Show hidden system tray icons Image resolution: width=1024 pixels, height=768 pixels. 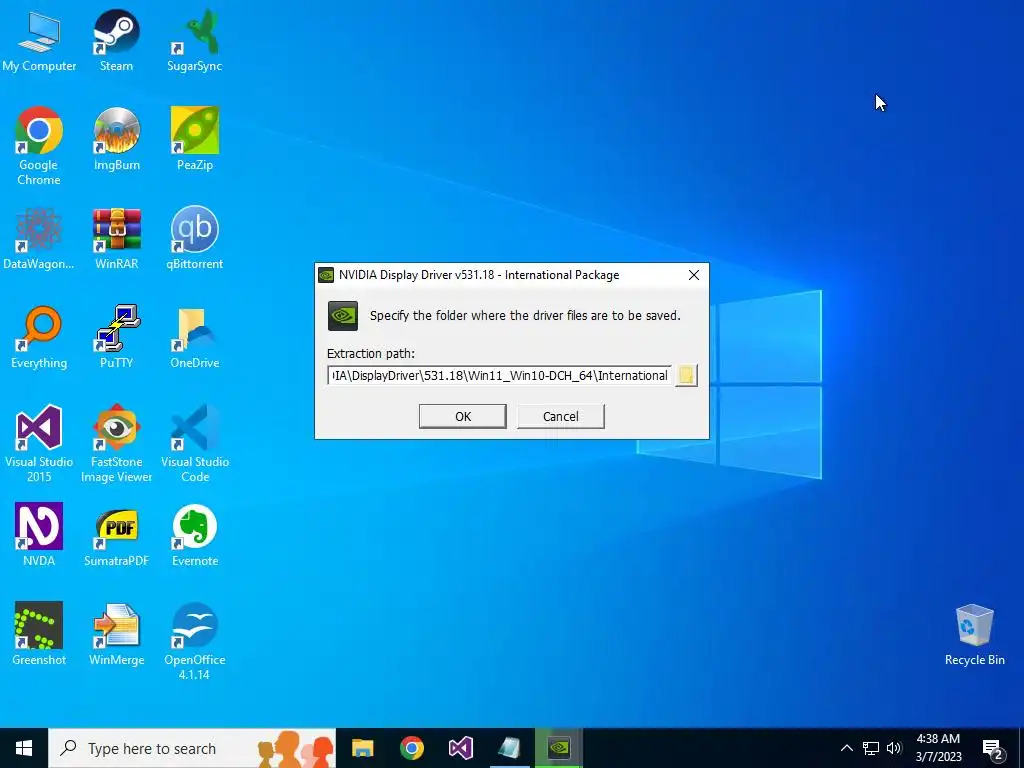(x=846, y=748)
